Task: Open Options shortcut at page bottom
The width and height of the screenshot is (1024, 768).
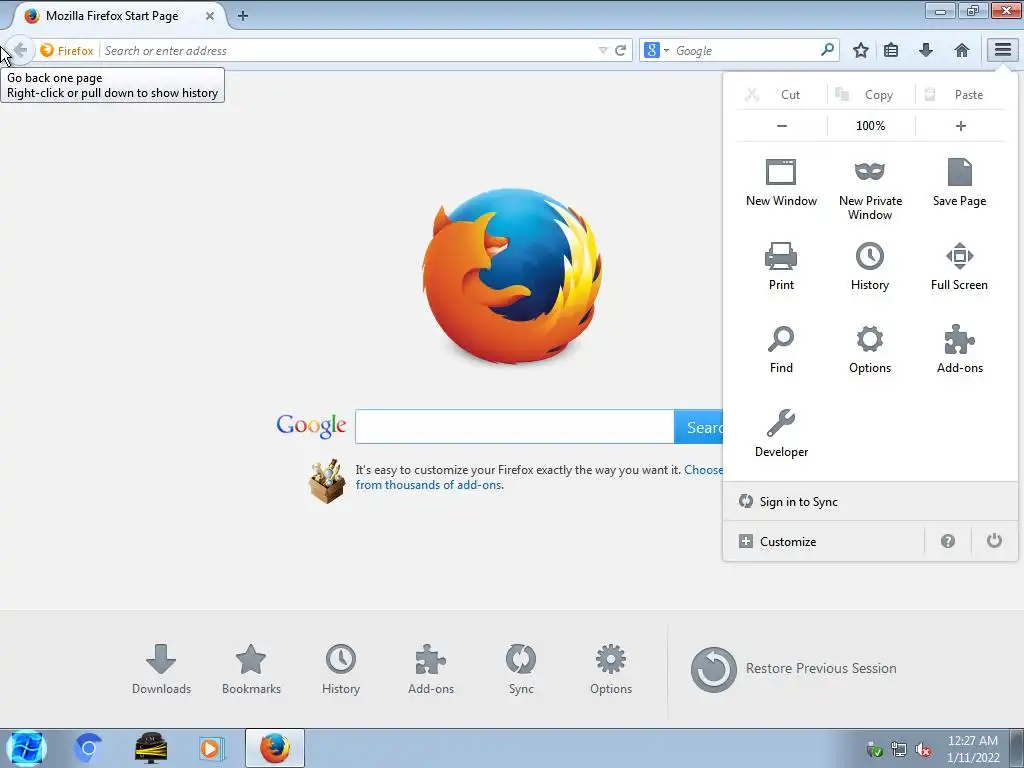Action: point(611,669)
